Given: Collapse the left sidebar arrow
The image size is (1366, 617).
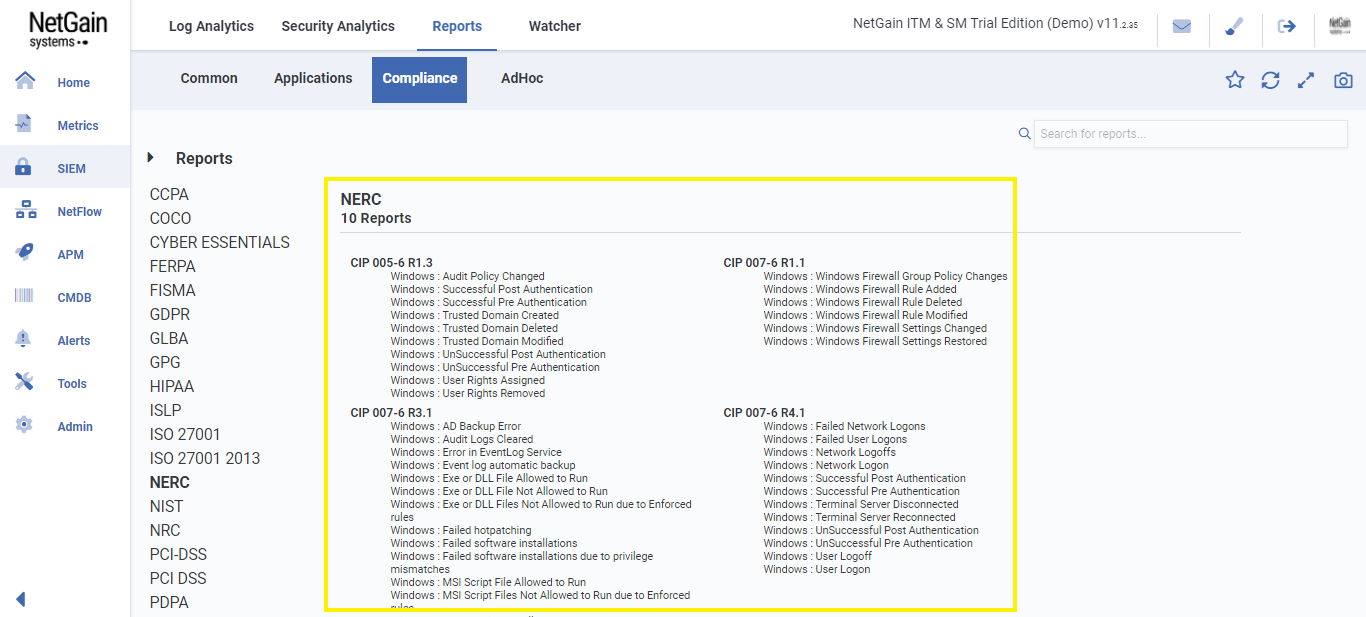Looking at the screenshot, I should pos(20,600).
